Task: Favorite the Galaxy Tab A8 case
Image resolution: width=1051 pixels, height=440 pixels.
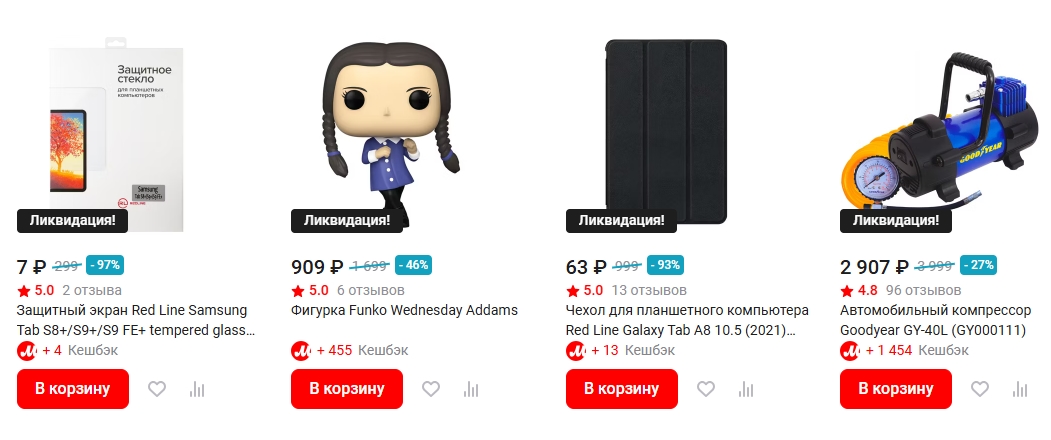Action: [x=706, y=389]
